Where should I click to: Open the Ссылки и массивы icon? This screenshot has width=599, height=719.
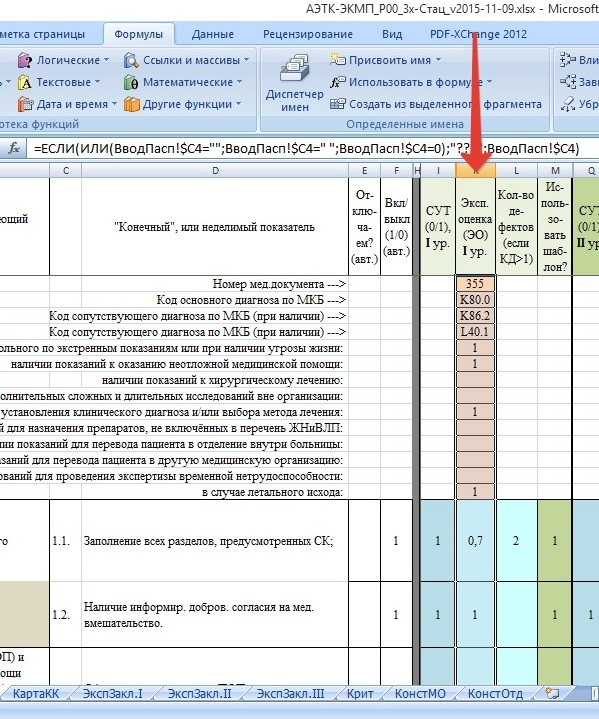pyautogui.click(x=131, y=60)
